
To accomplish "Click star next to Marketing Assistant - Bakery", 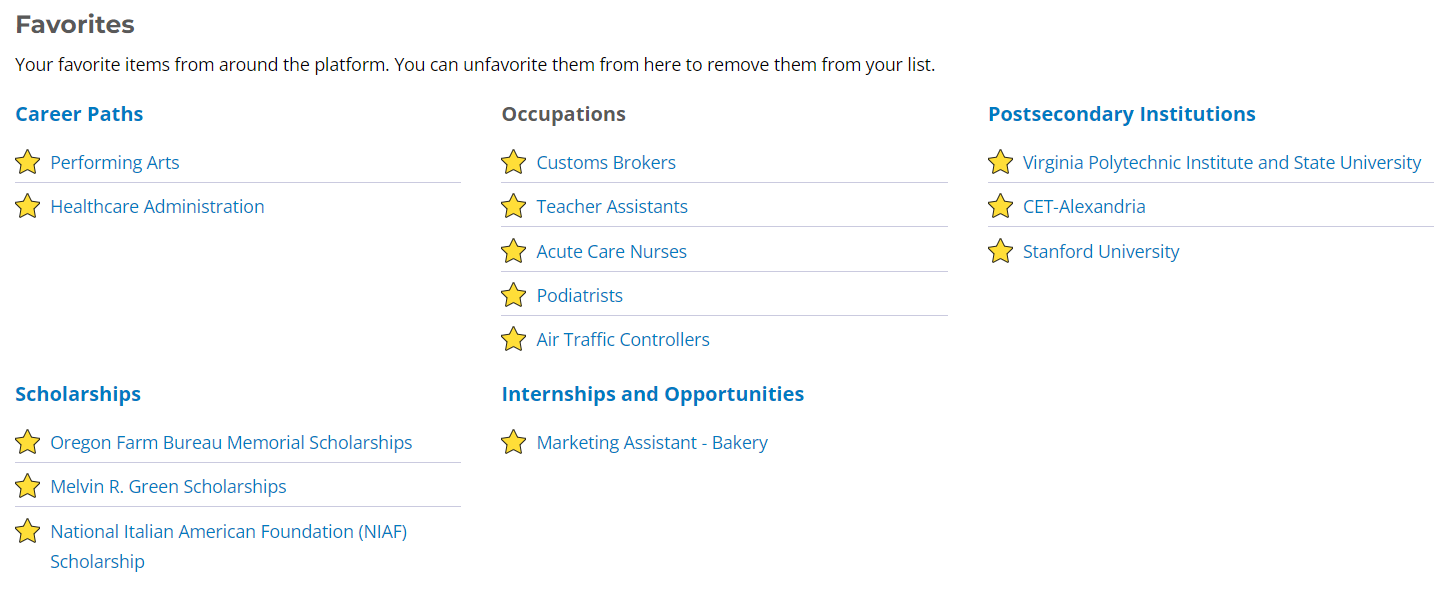I will 513,442.
